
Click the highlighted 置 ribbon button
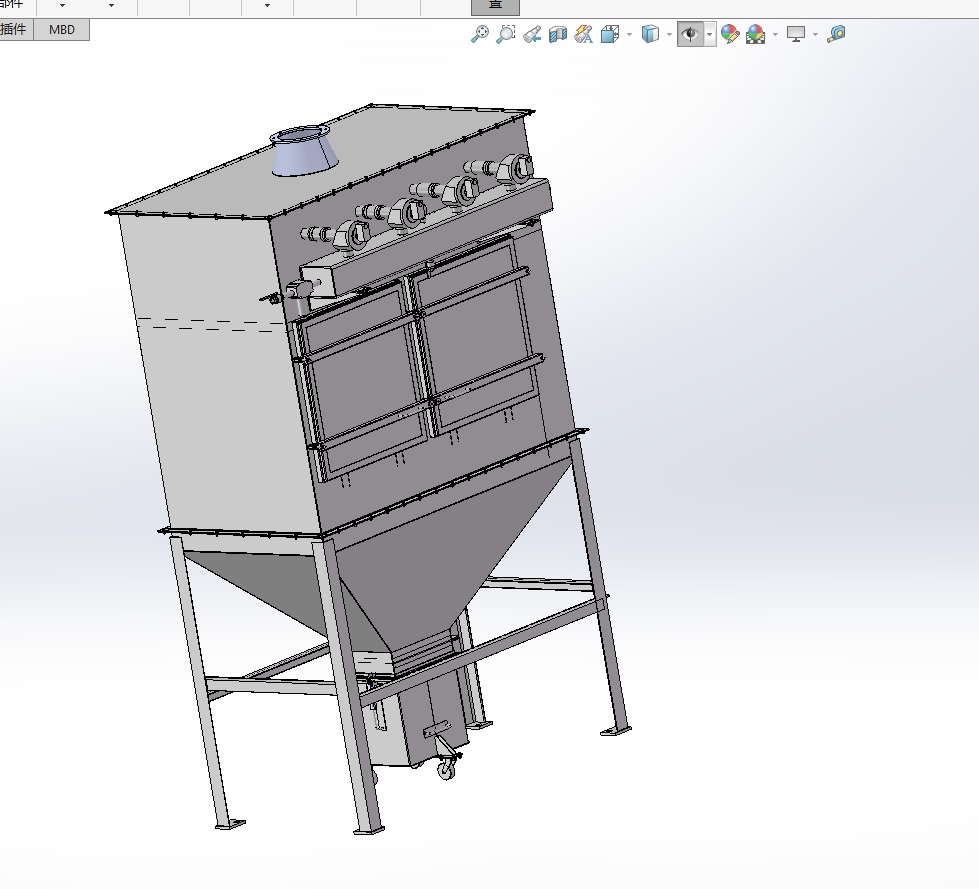(495, 6)
